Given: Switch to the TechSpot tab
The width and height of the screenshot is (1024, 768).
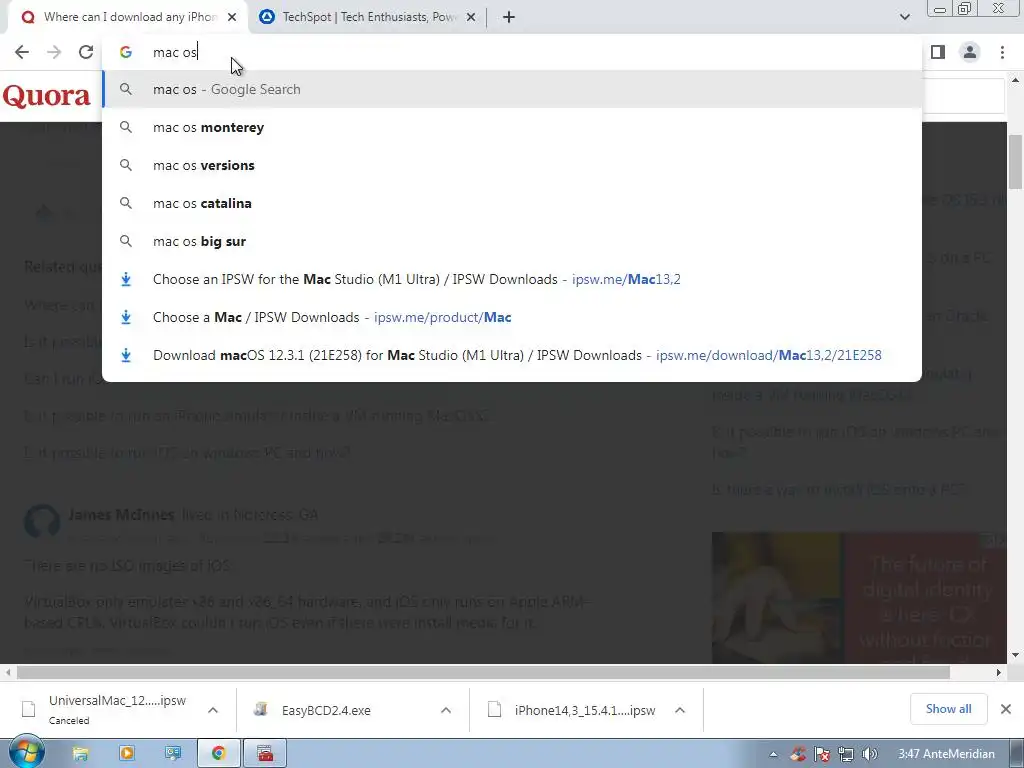Looking at the screenshot, I should [x=368, y=17].
